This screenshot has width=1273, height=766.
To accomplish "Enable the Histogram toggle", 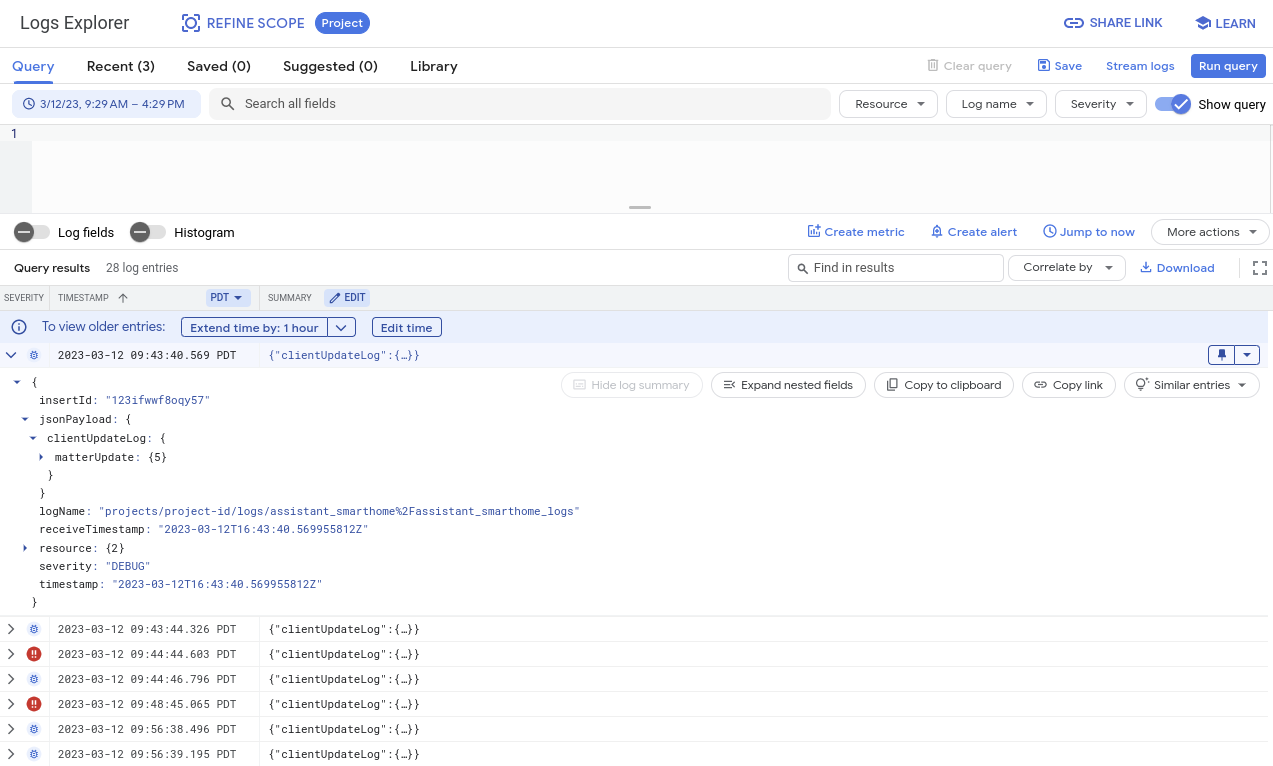I will point(146,231).
